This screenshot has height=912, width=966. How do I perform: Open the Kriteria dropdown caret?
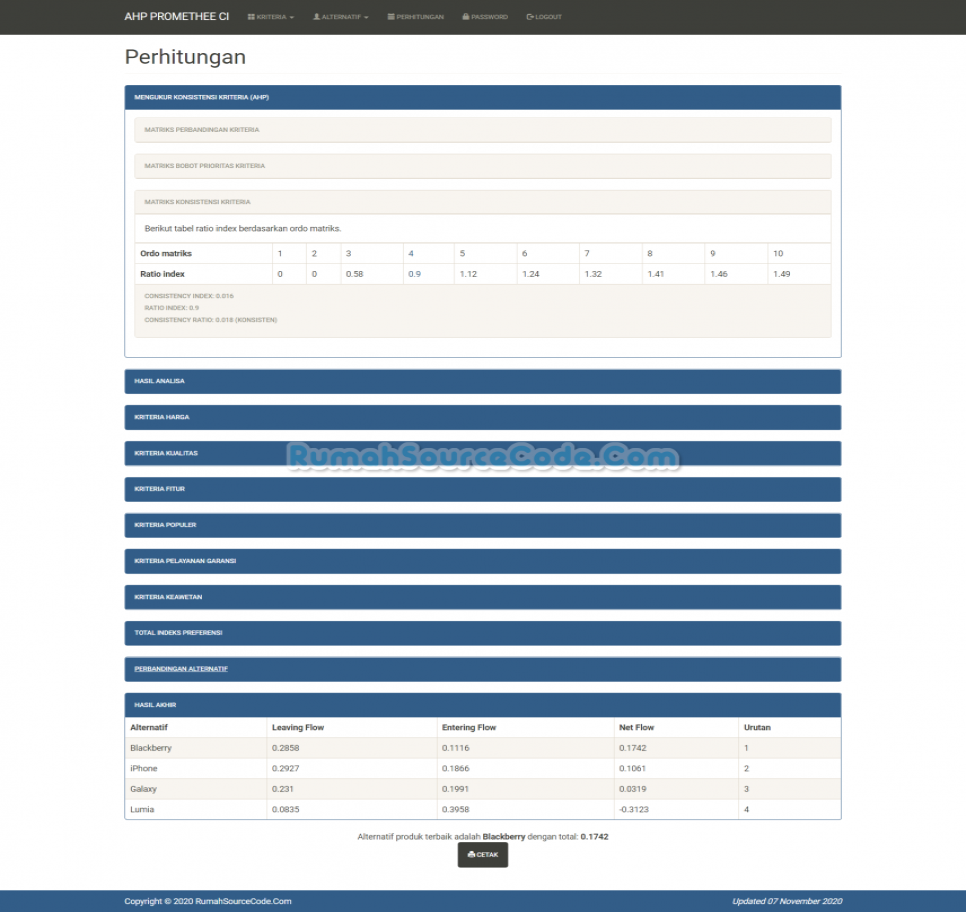click(x=292, y=18)
